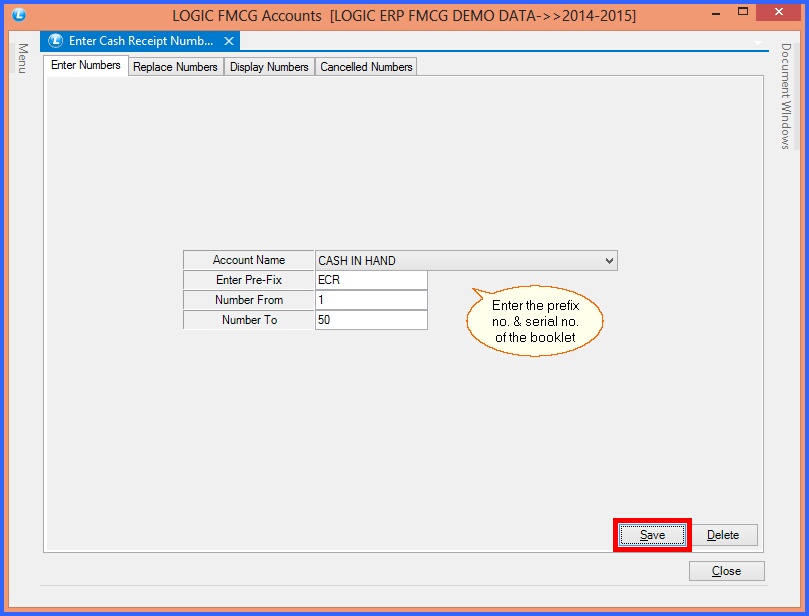The width and height of the screenshot is (809, 616).
Task: Close the Enter Cash Receipt Numb... tab
Action: pyautogui.click(x=229, y=41)
